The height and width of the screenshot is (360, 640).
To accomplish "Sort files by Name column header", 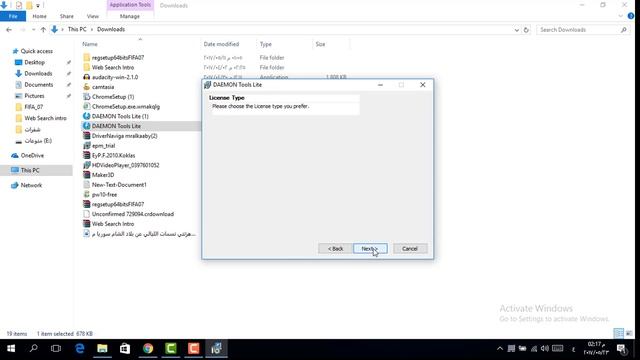I will click(x=90, y=44).
